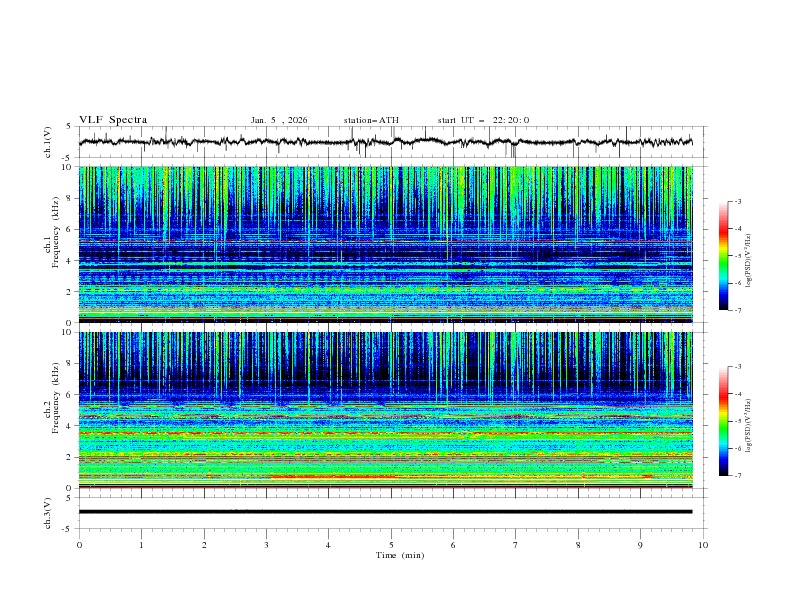Click the "-3" tick on upper colorbar
Image resolution: width=792 pixels, height=612 pixels.
click(x=737, y=201)
